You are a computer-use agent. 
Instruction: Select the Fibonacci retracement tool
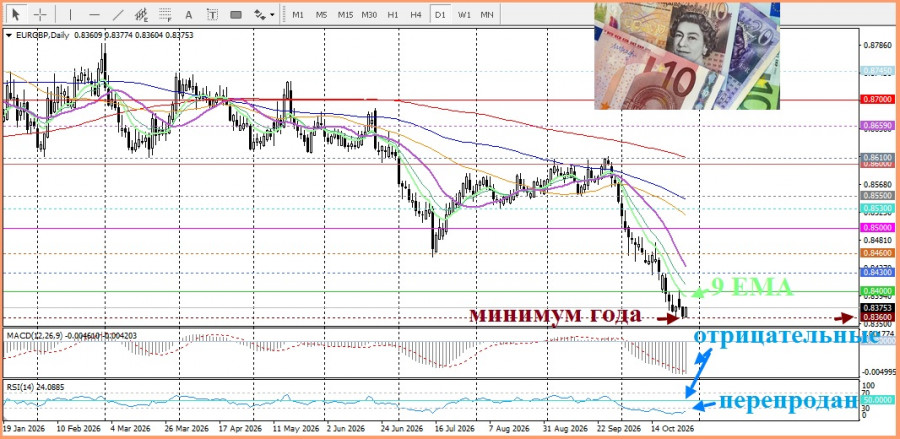point(166,14)
